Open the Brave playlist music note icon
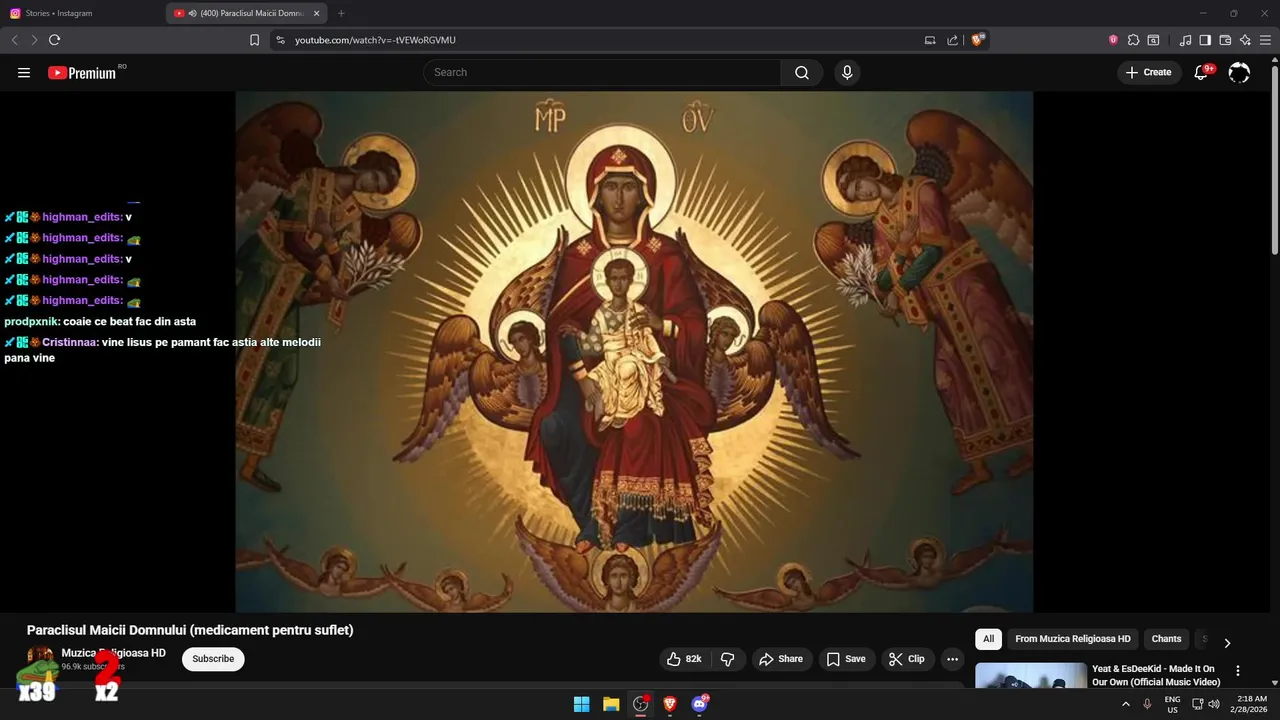 click(1186, 40)
